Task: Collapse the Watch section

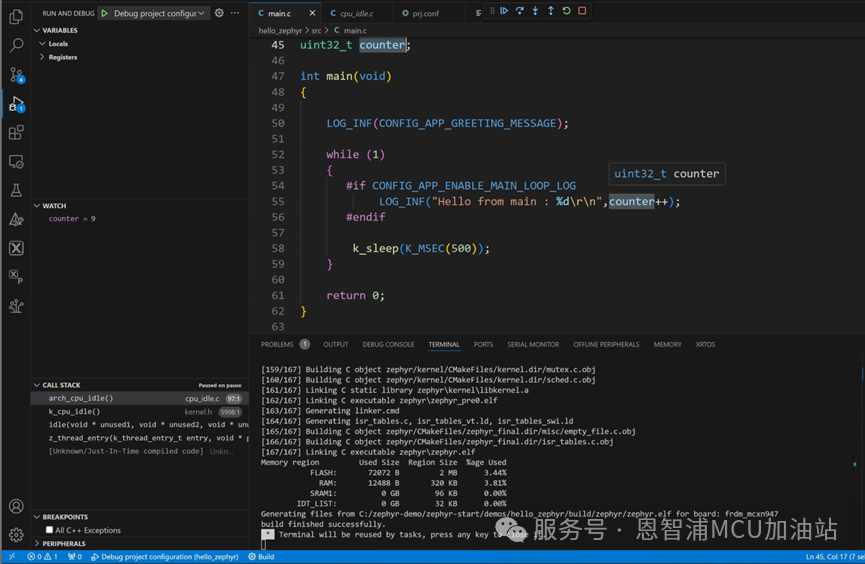Action: (54, 206)
